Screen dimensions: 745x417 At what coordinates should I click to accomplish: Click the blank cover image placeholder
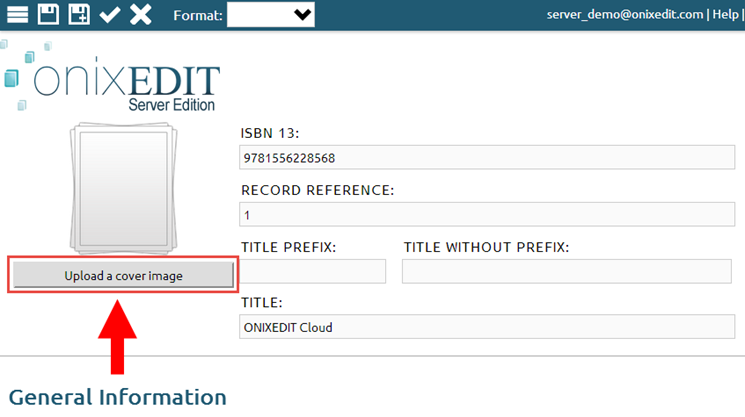(124, 188)
